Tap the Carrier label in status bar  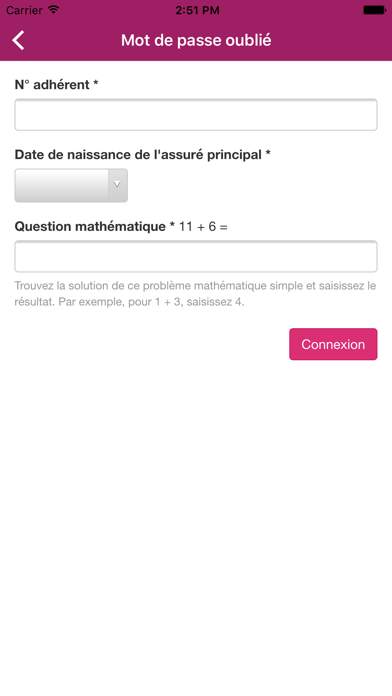click(x=24, y=10)
